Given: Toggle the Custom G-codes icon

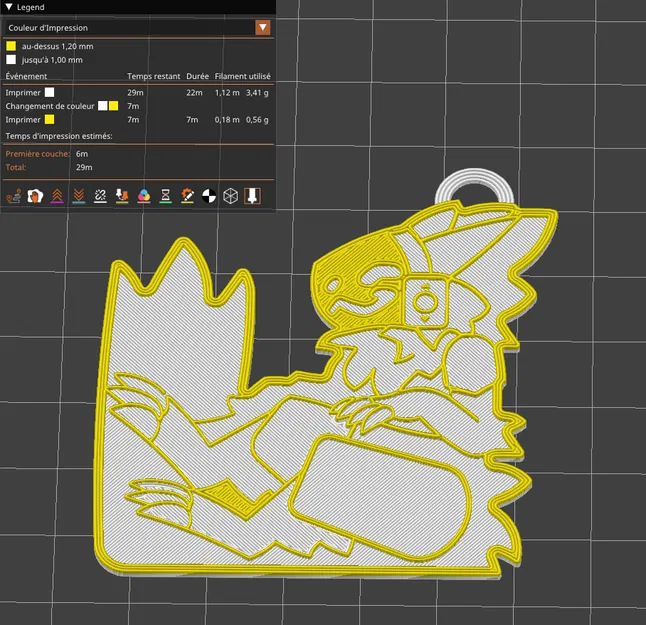Looking at the screenshot, I should pyautogui.click(x=187, y=196).
